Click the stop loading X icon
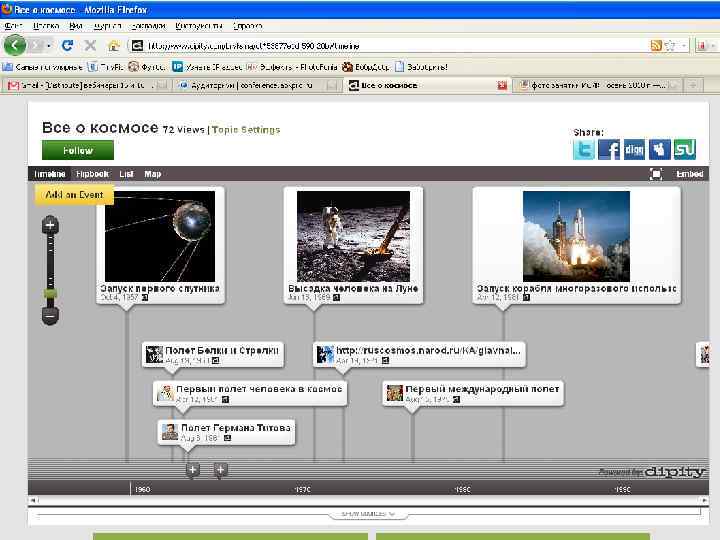720x540 pixels. (90, 45)
